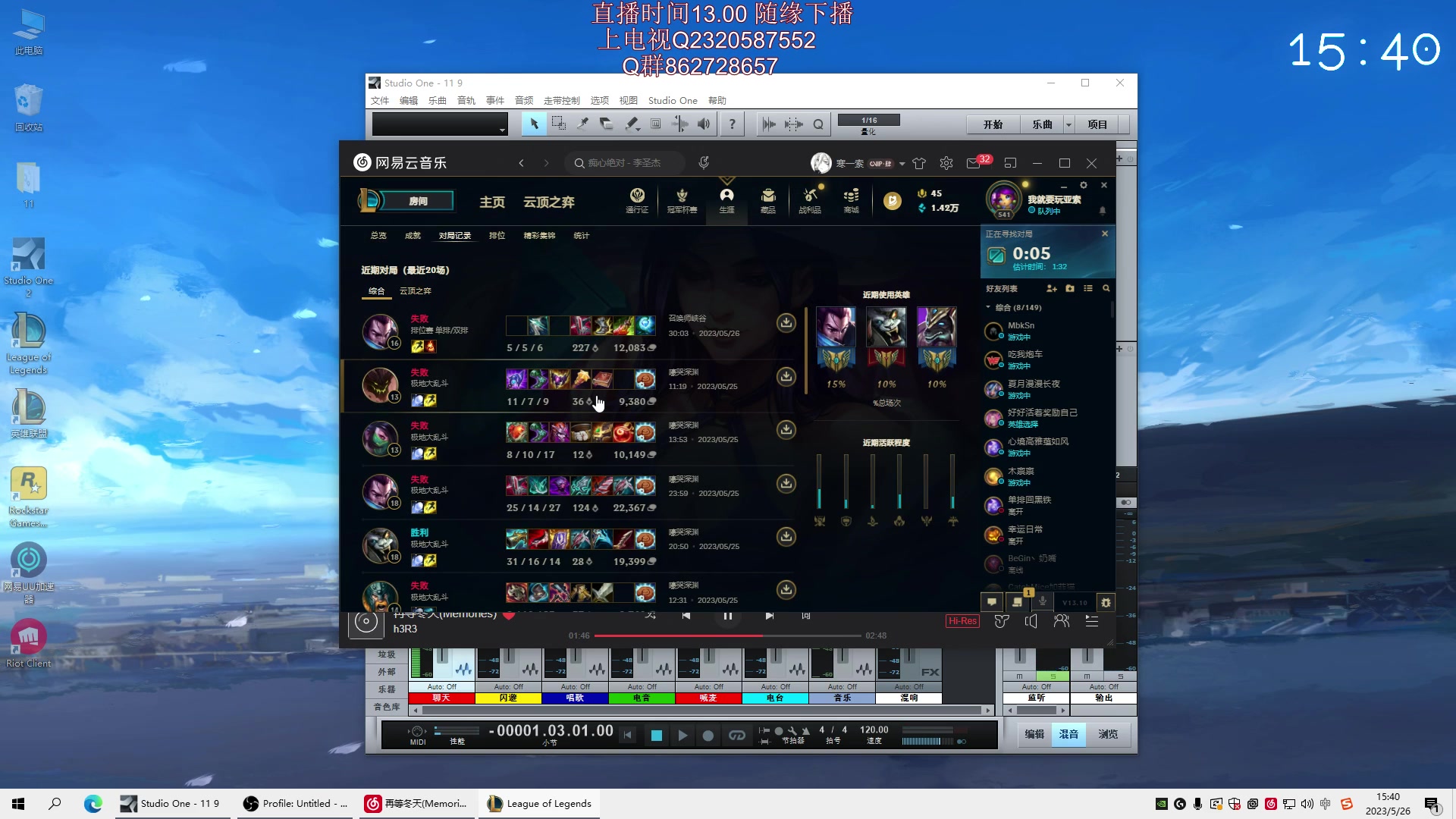Open the Studio One 走带控制 menu
Image resolution: width=1456 pixels, height=819 pixels.
[562, 100]
